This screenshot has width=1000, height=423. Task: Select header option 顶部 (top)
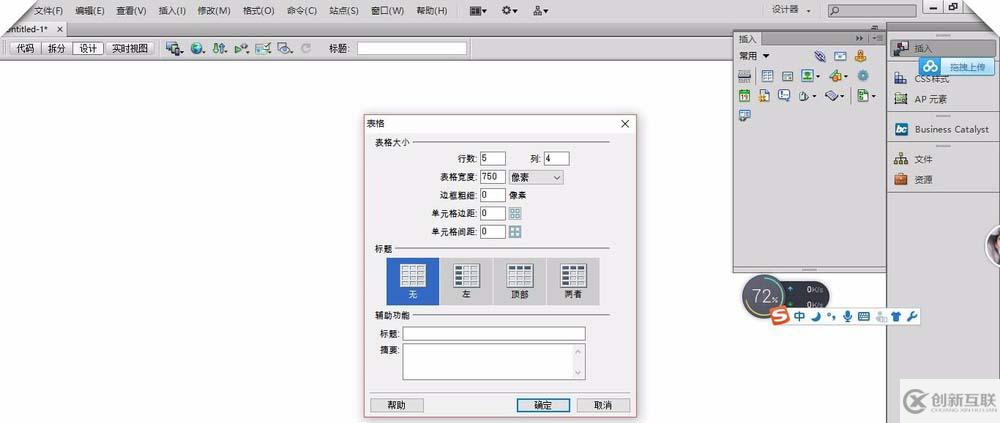coord(520,281)
